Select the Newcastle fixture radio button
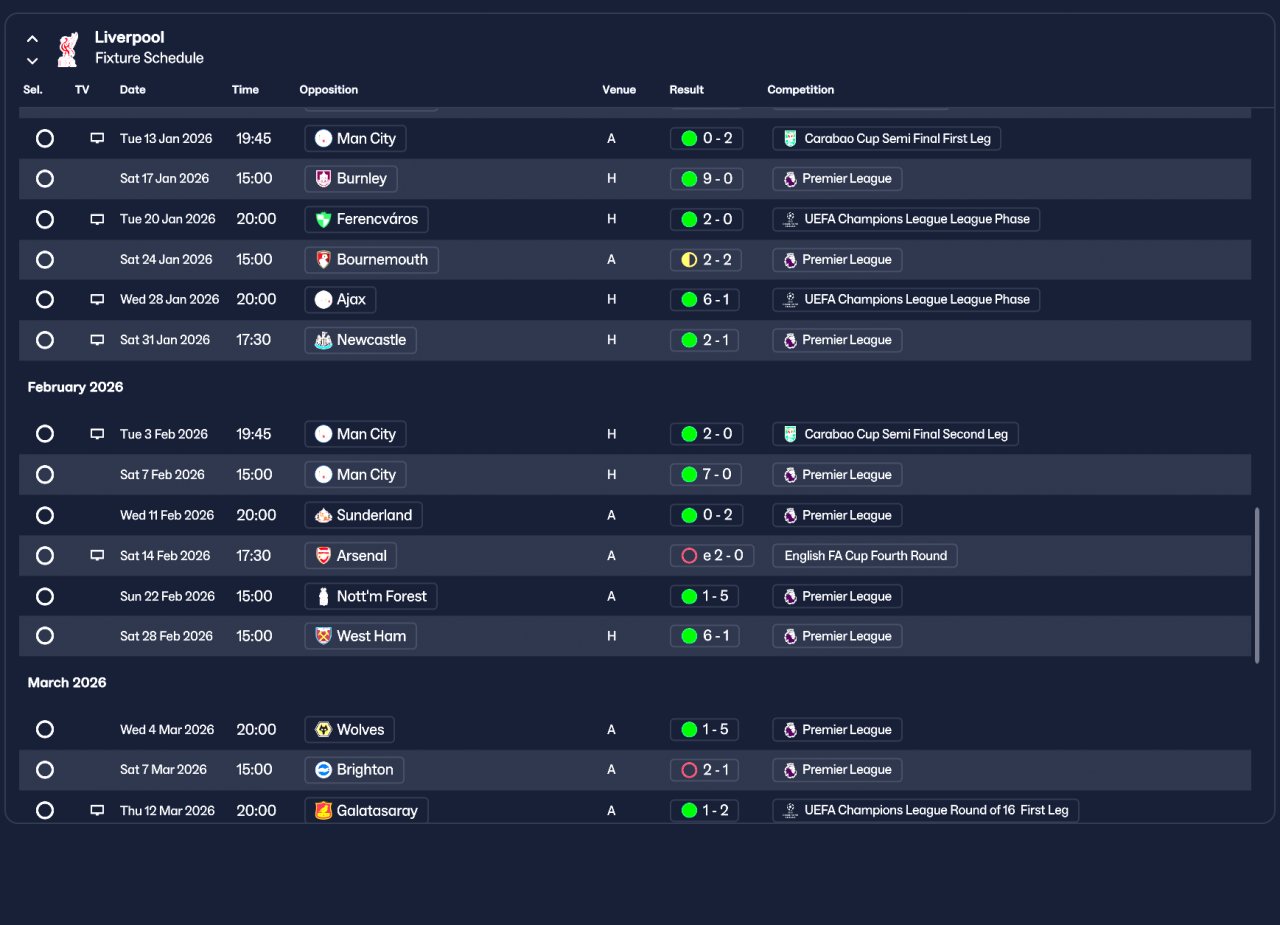This screenshot has height=925, width=1280. pos(45,340)
